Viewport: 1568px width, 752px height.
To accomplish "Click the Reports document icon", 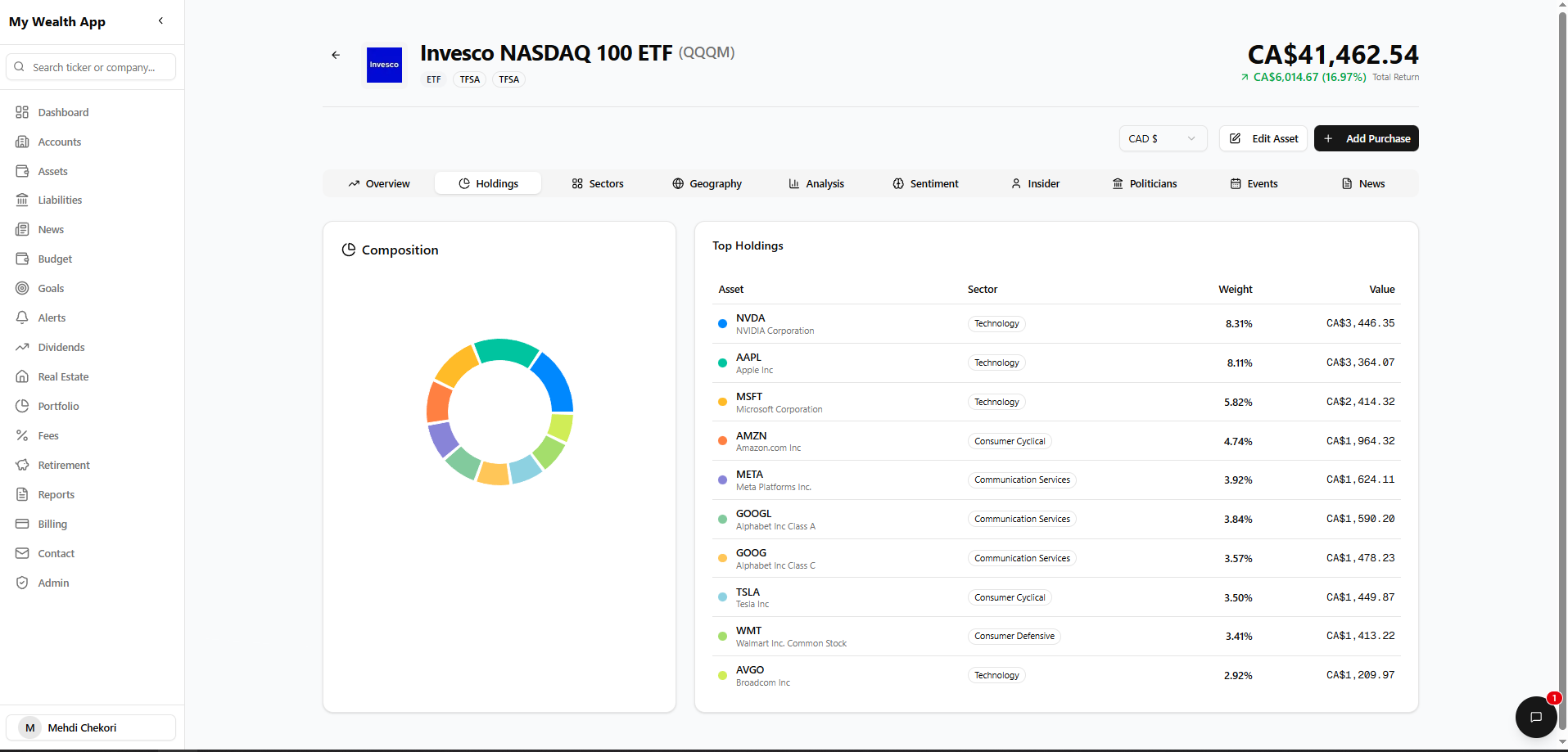I will [22, 494].
